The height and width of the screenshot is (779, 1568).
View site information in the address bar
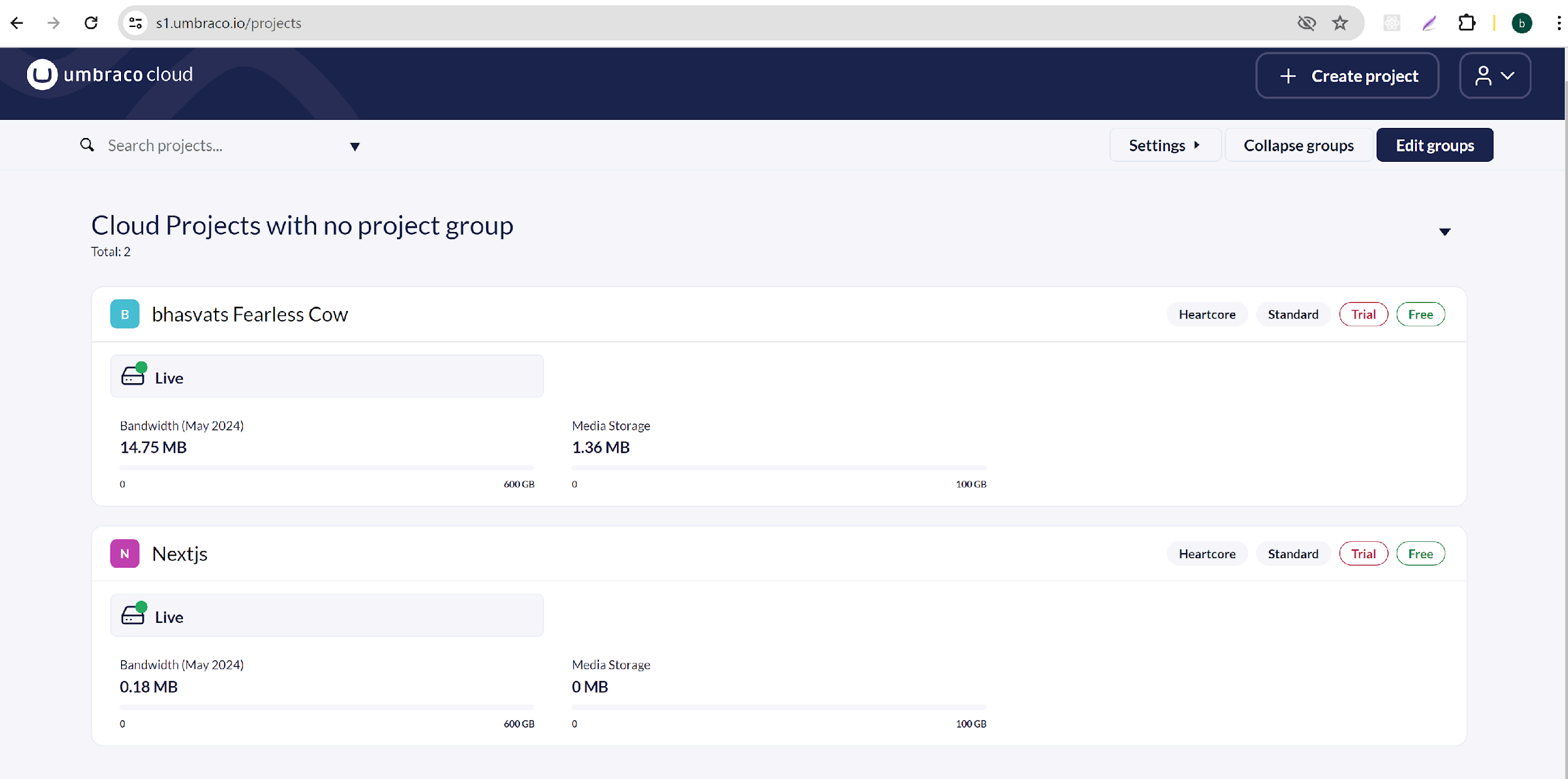click(x=135, y=23)
